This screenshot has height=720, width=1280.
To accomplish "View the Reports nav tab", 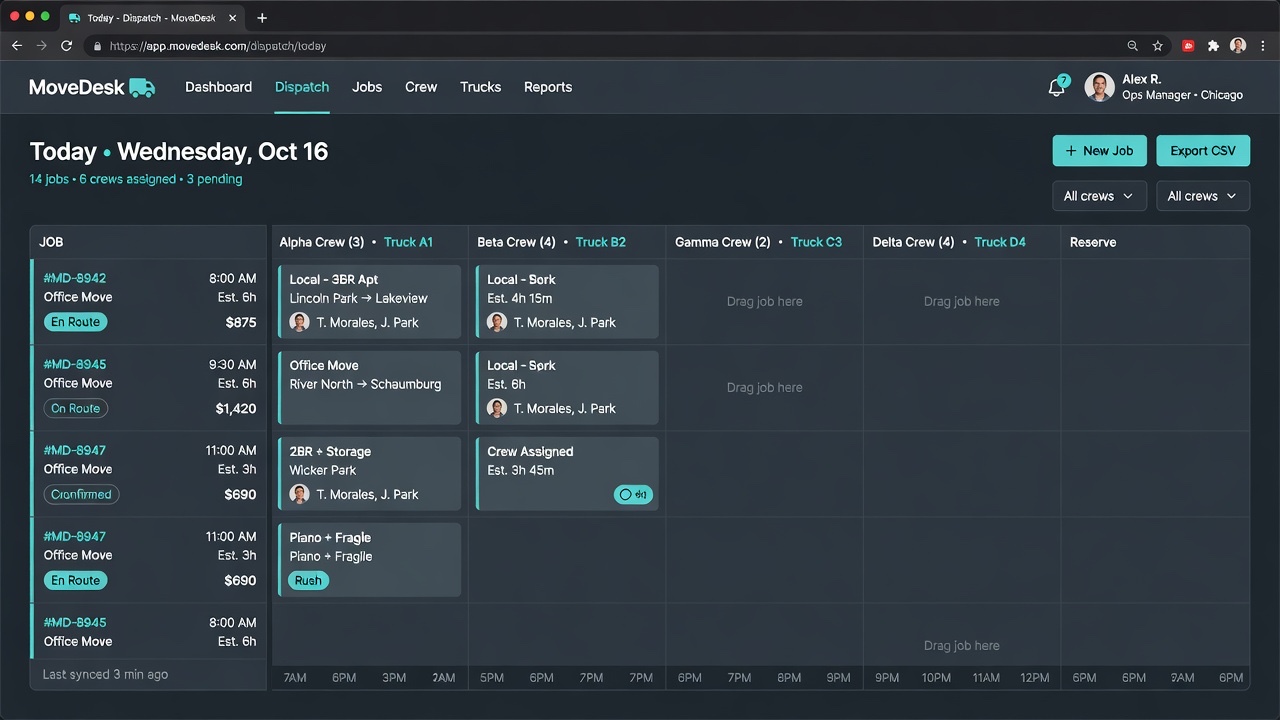I will [548, 87].
